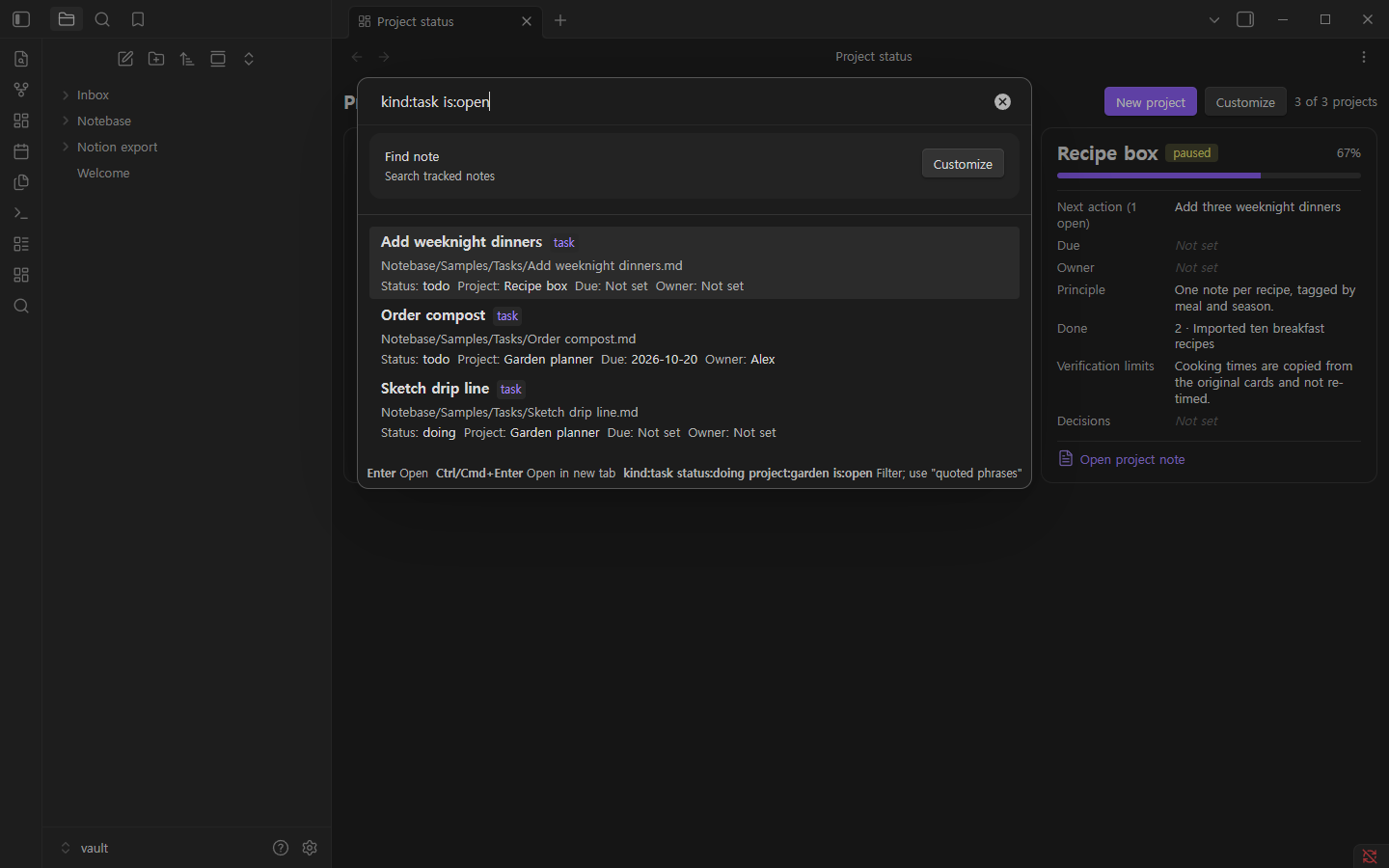Open Settings with the gear icon
The image size is (1389, 868).
(x=310, y=848)
